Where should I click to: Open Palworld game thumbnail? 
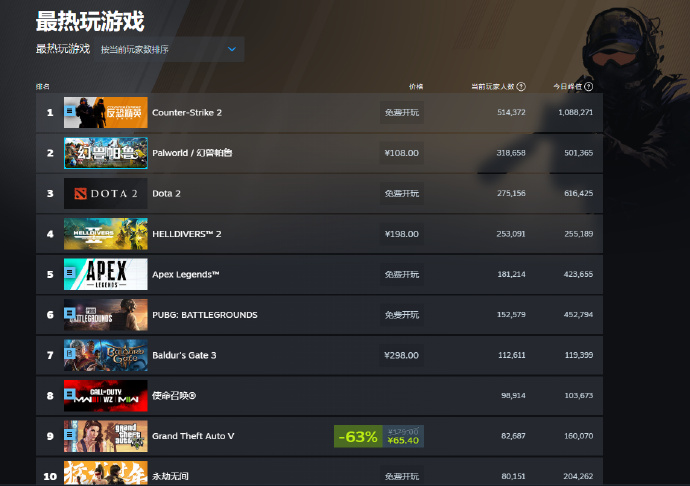106,153
